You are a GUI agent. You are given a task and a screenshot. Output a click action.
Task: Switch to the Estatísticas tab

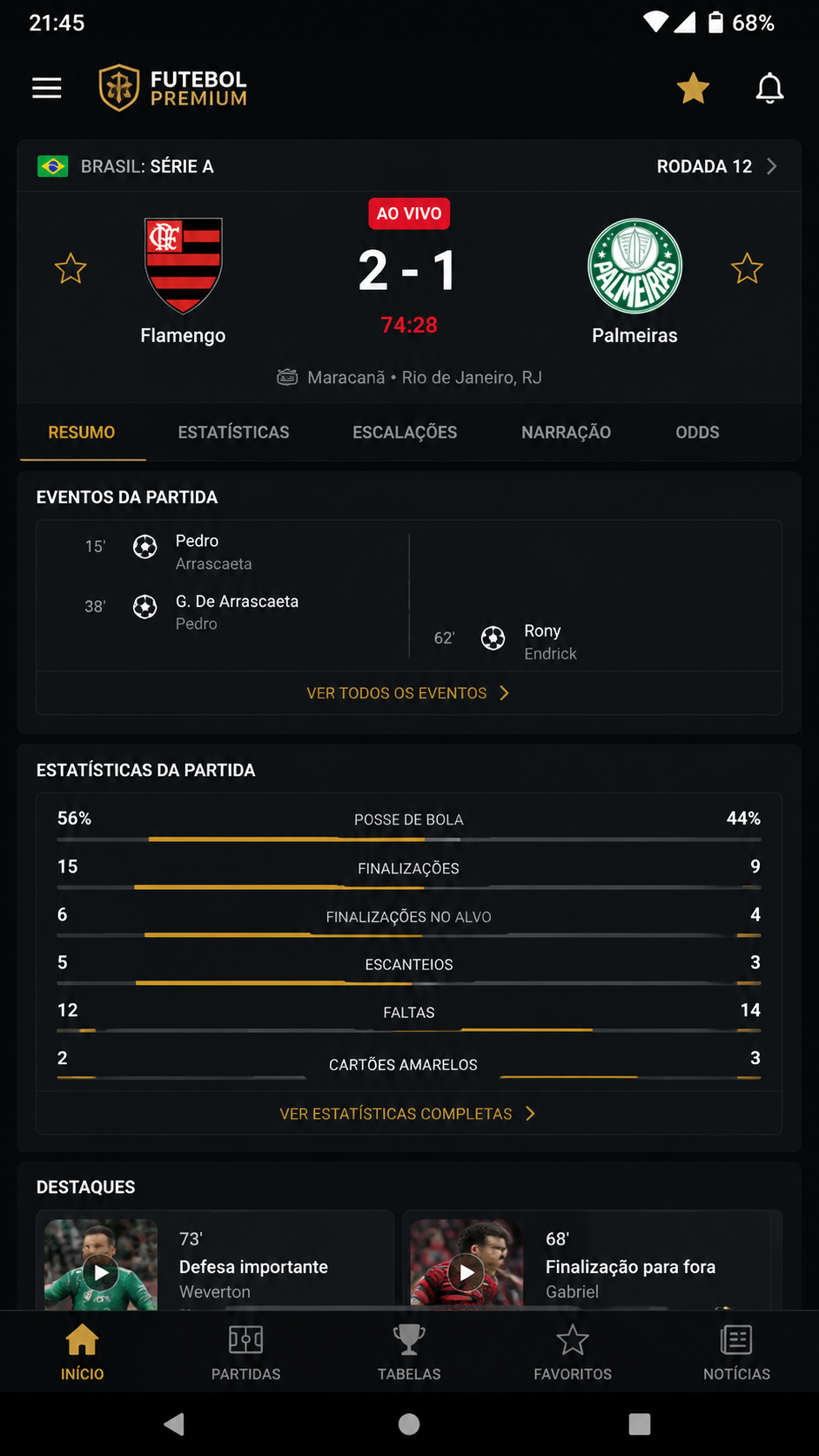(x=233, y=432)
